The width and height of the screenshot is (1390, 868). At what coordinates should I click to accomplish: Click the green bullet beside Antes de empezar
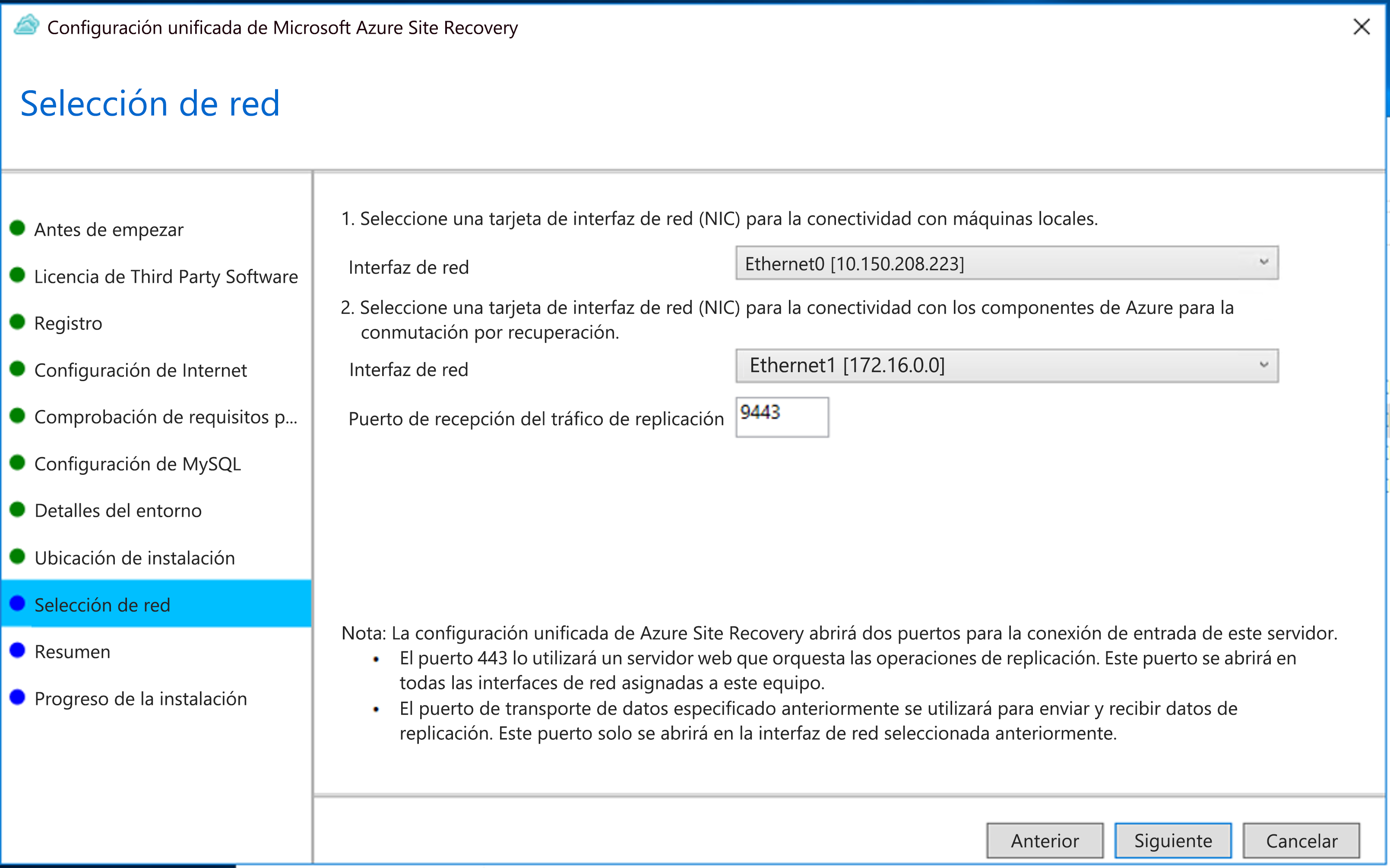(17, 228)
